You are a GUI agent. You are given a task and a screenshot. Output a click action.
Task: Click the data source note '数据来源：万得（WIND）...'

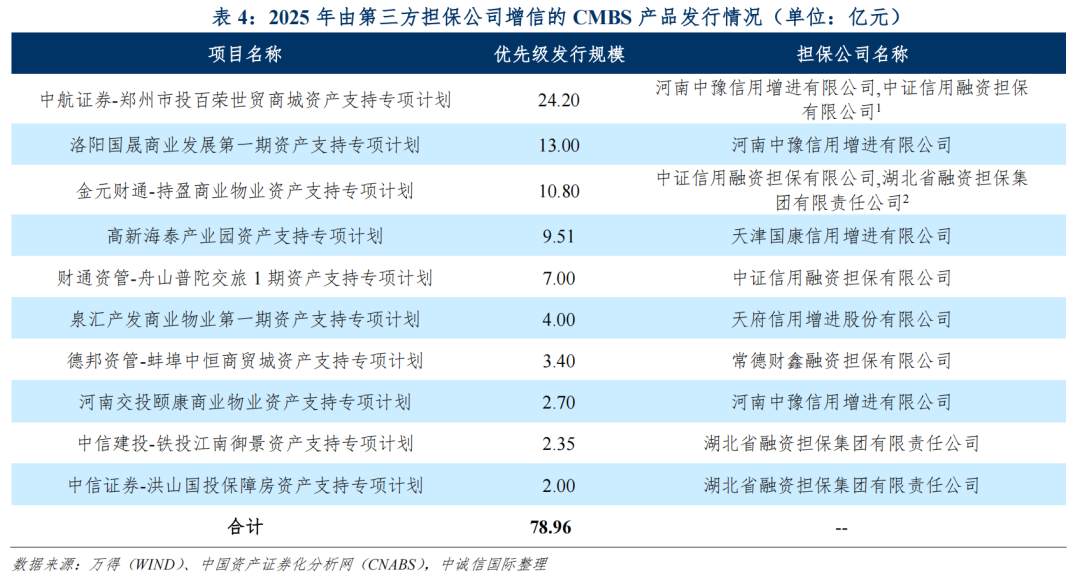coord(280,565)
